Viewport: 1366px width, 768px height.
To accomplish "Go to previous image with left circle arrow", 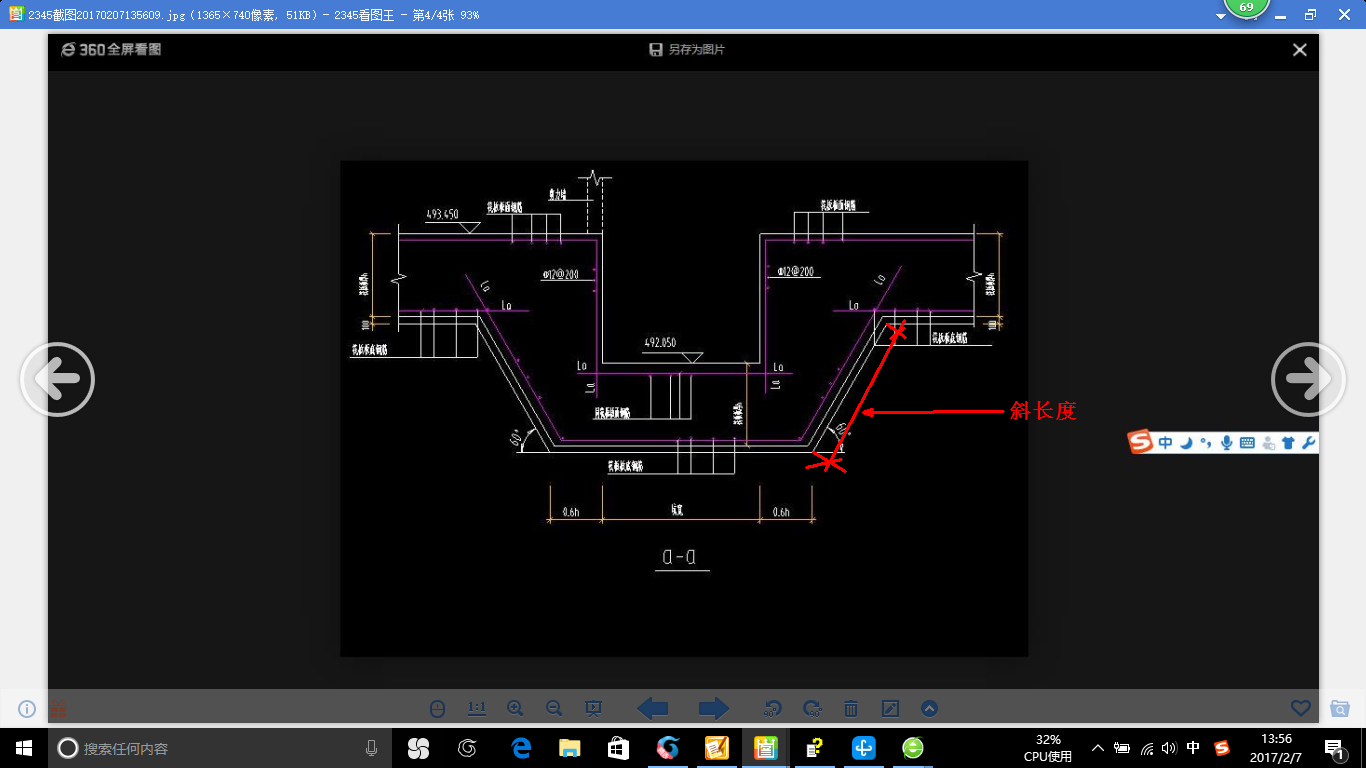I will click(57, 380).
